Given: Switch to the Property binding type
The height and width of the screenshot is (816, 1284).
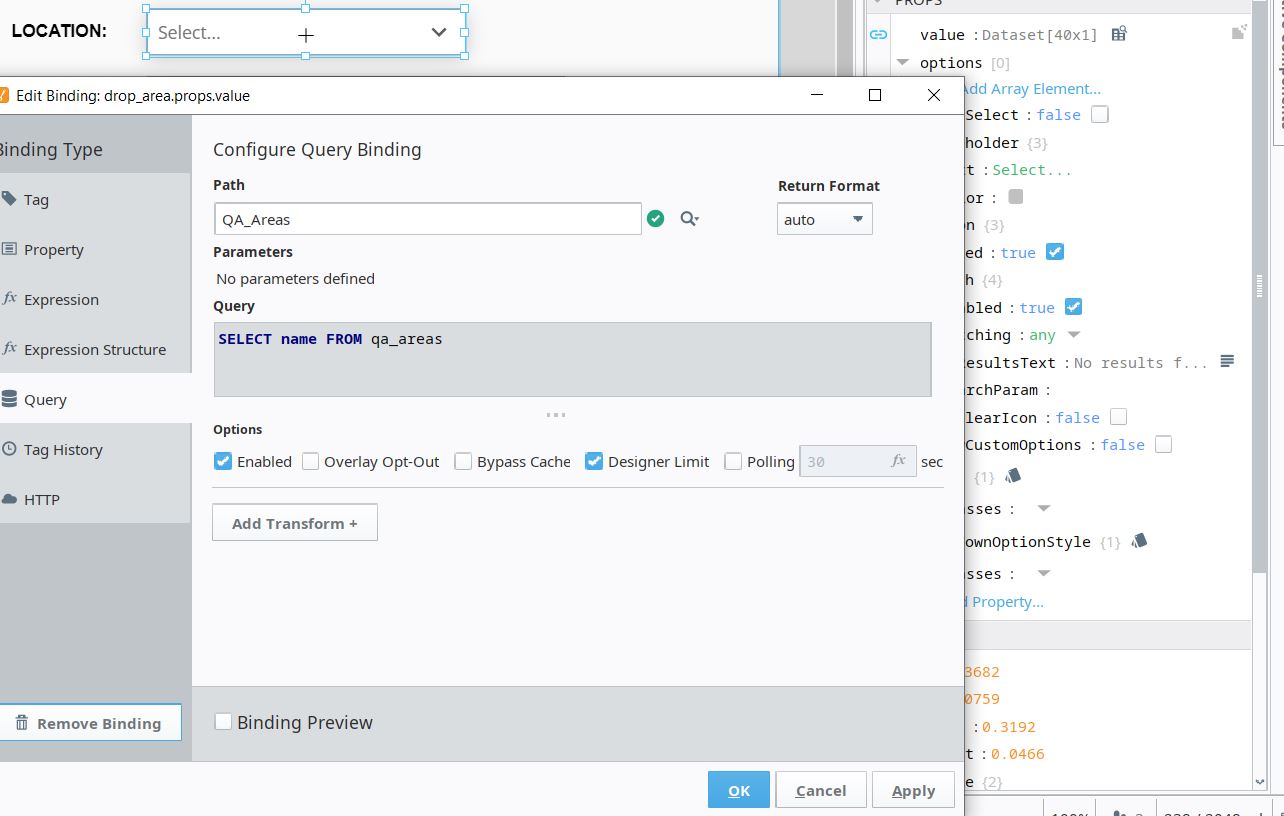Looking at the screenshot, I should coord(95,249).
